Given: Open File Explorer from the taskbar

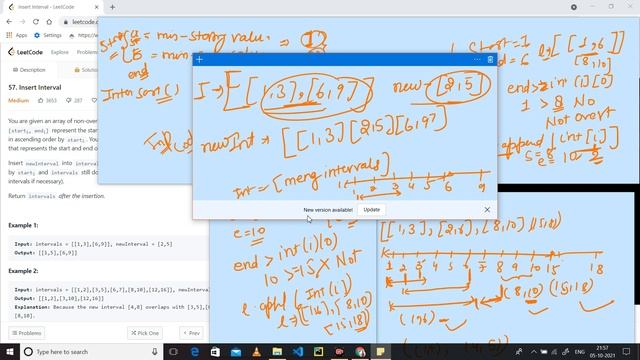Looking at the screenshot, I should click(x=277, y=351).
